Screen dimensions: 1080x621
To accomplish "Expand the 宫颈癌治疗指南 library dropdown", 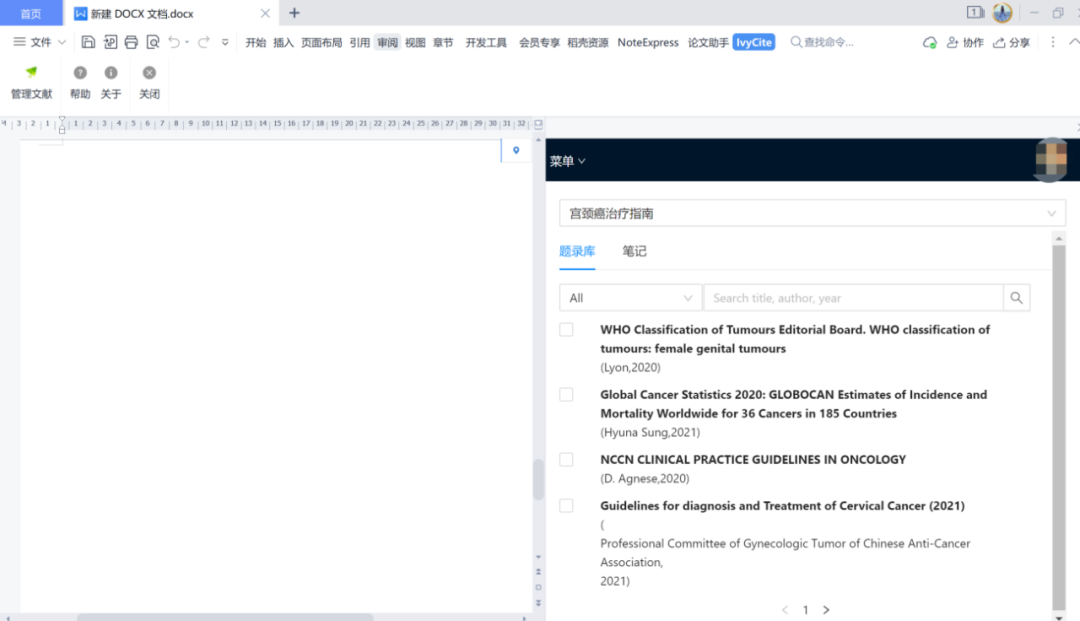I will 812,213.
